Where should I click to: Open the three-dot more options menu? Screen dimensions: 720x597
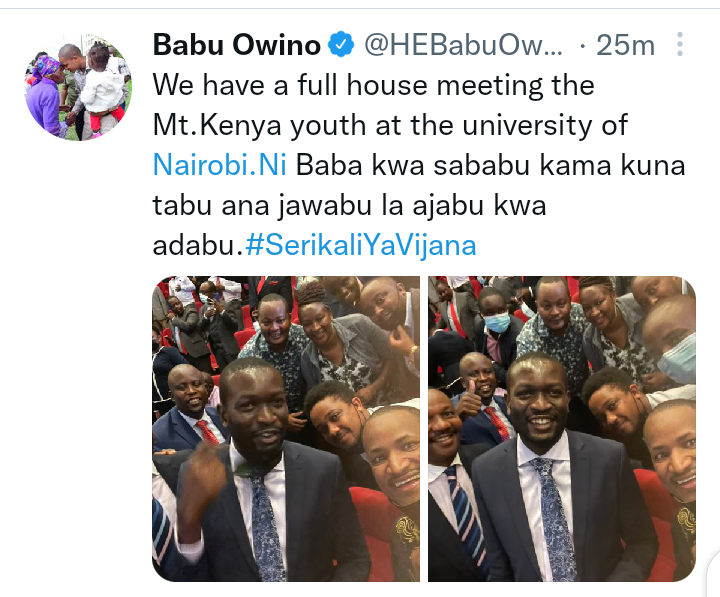[680, 45]
